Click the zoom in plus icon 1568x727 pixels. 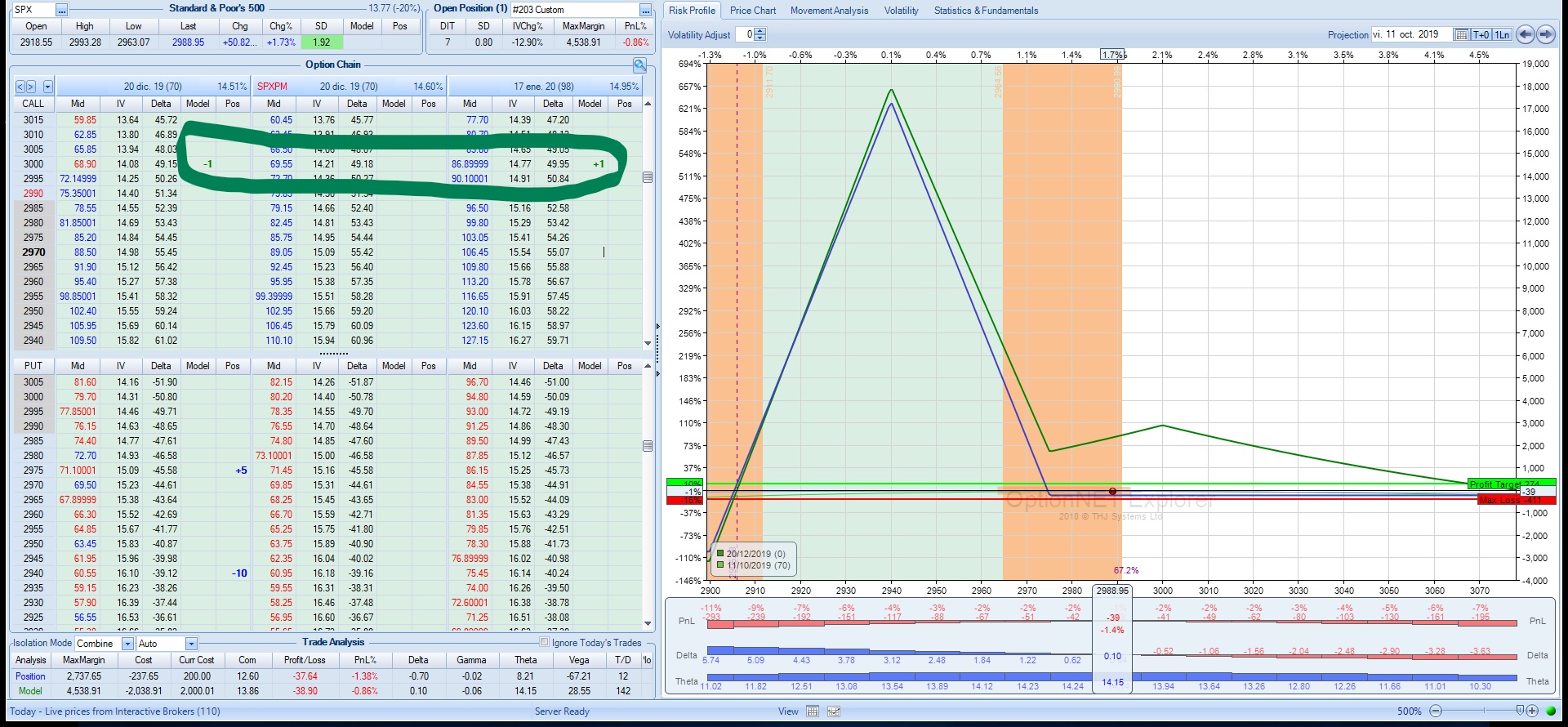[x=1533, y=711]
